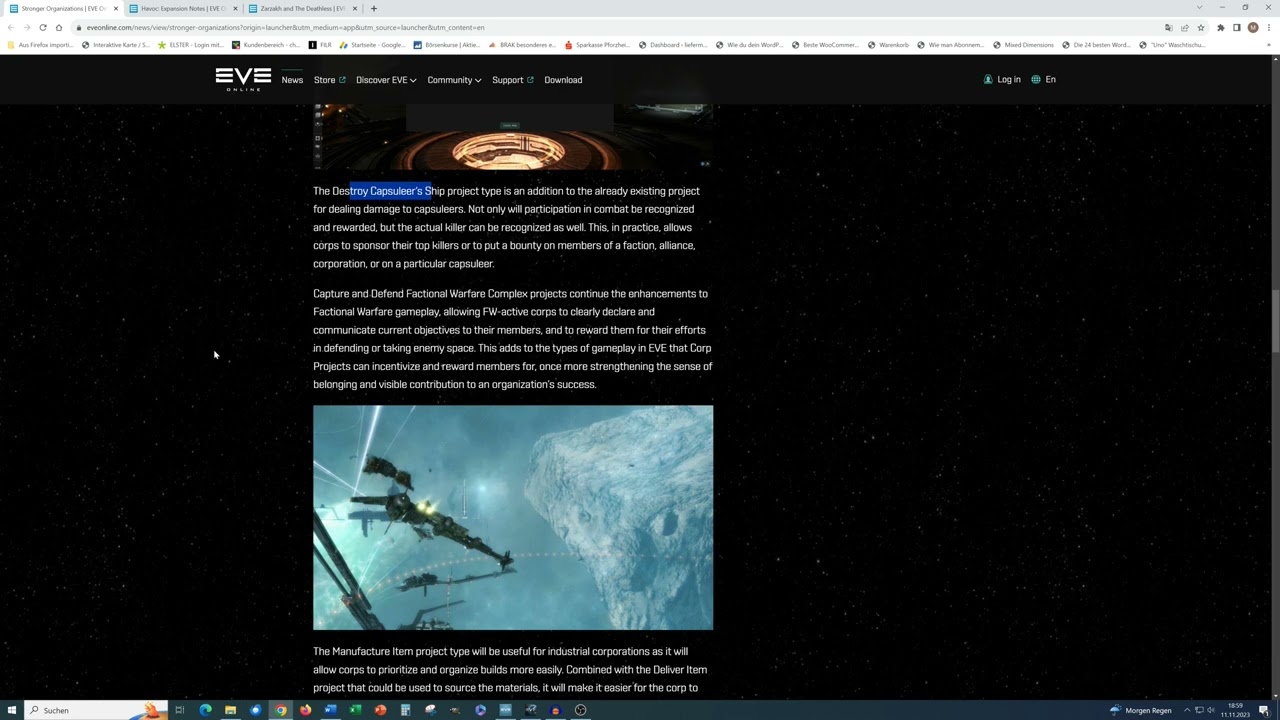Image resolution: width=1280 pixels, height=720 pixels.
Task: Open PowerPoint from the taskbar
Action: pos(380,710)
